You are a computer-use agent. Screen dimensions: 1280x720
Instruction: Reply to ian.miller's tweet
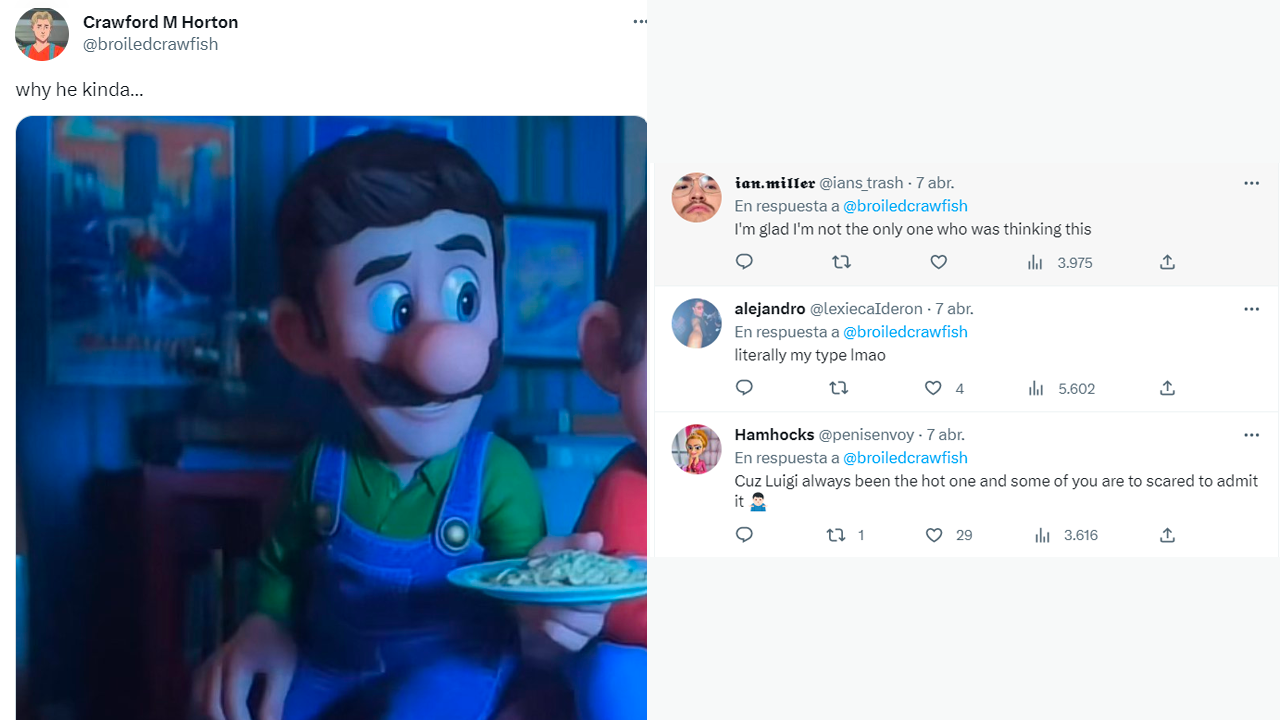pos(744,262)
